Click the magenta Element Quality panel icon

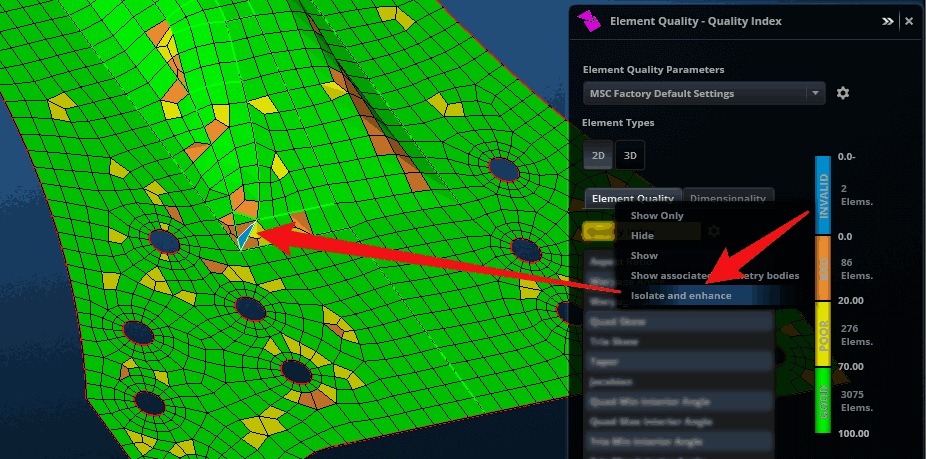pos(590,20)
